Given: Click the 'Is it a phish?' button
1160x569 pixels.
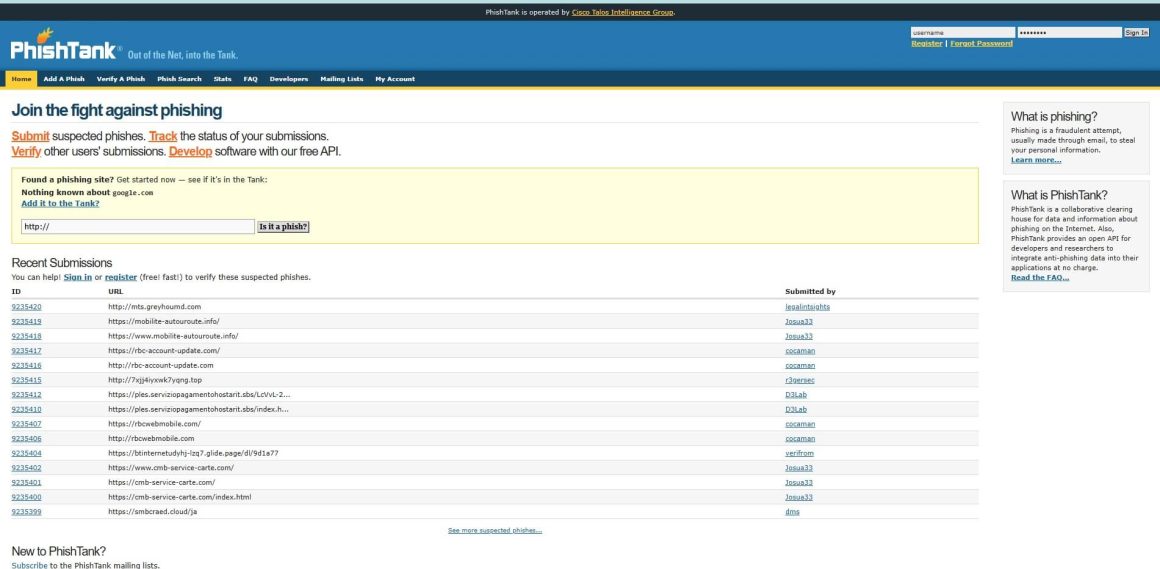Looking at the screenshot, I should tap(284, 227).
